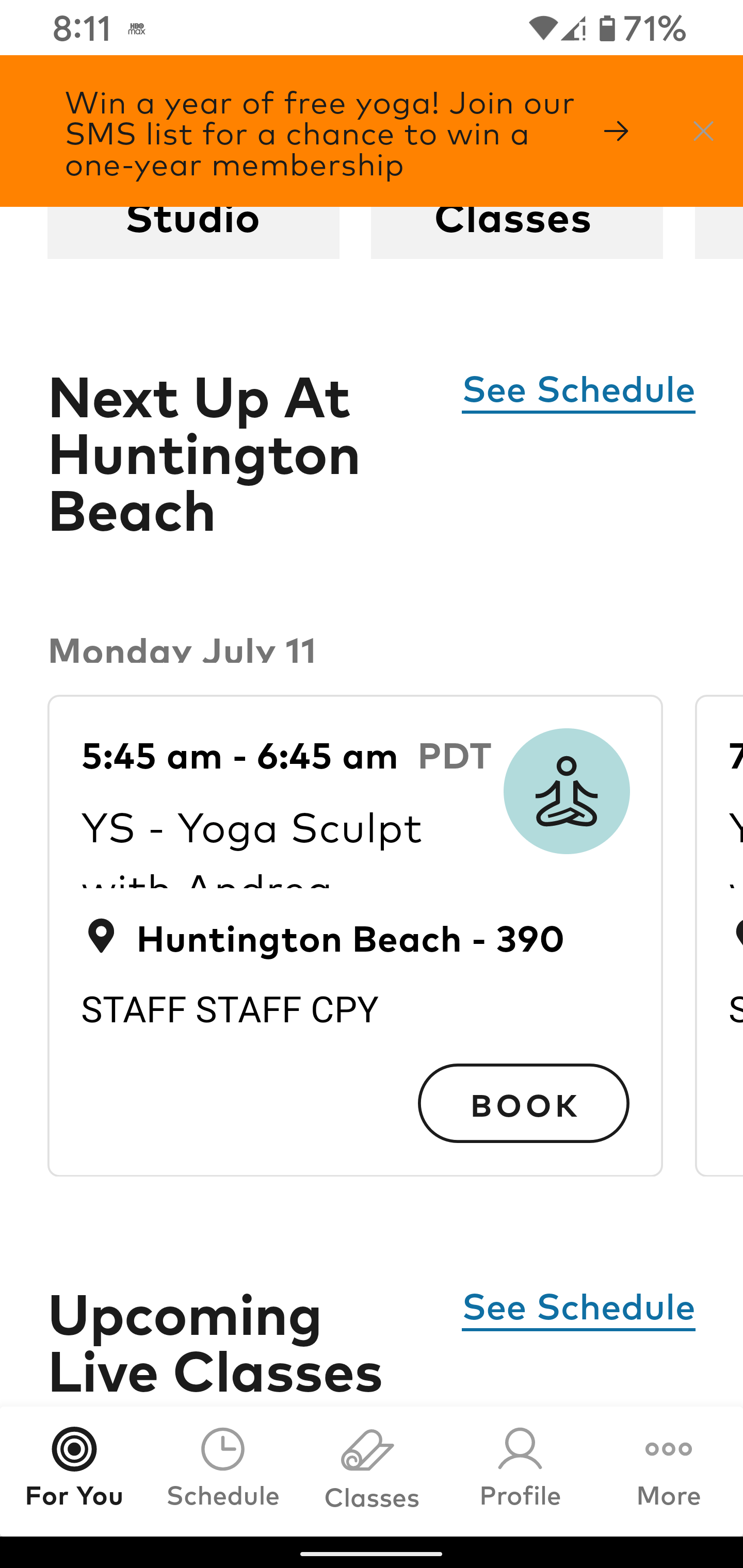
Task: Open the Schedule clock icon
Action: 222,1449
